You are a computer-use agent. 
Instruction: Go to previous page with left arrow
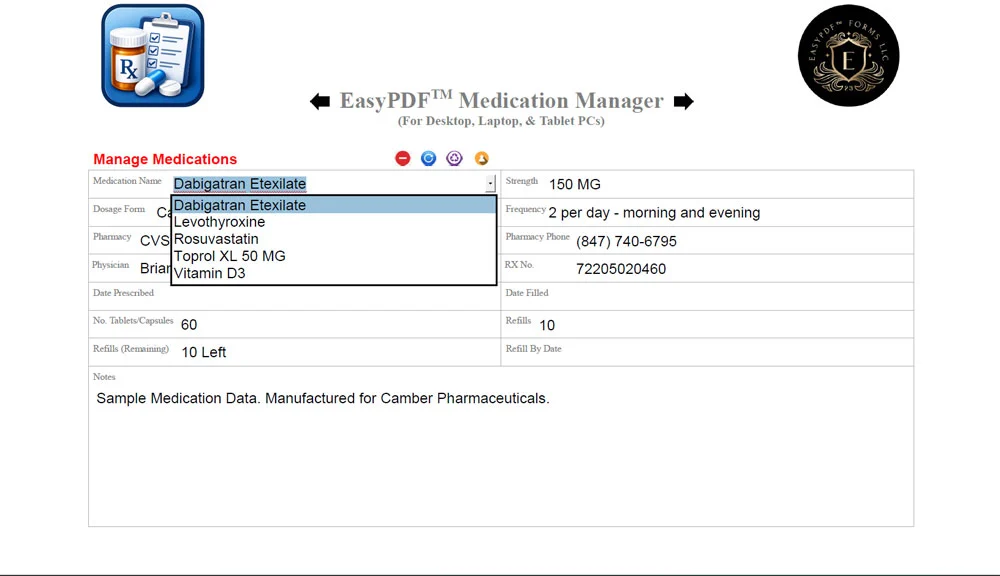320,101
